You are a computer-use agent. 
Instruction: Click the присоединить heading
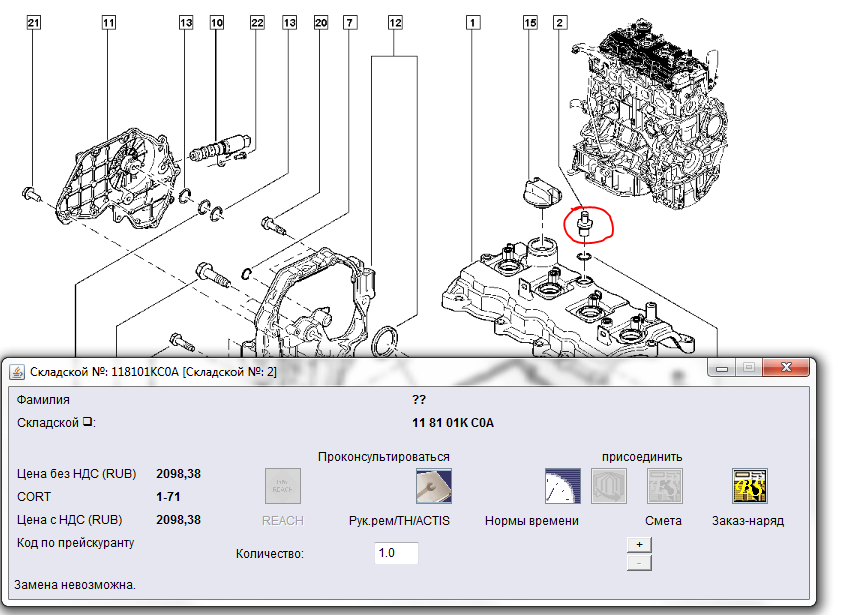tap(642, 457)
